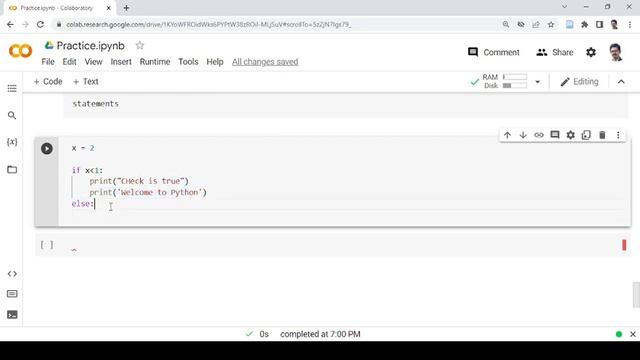Viewport: 640px width, 360px height.
Task: Bookmark this page with the star icon
Action: point(551,24)
